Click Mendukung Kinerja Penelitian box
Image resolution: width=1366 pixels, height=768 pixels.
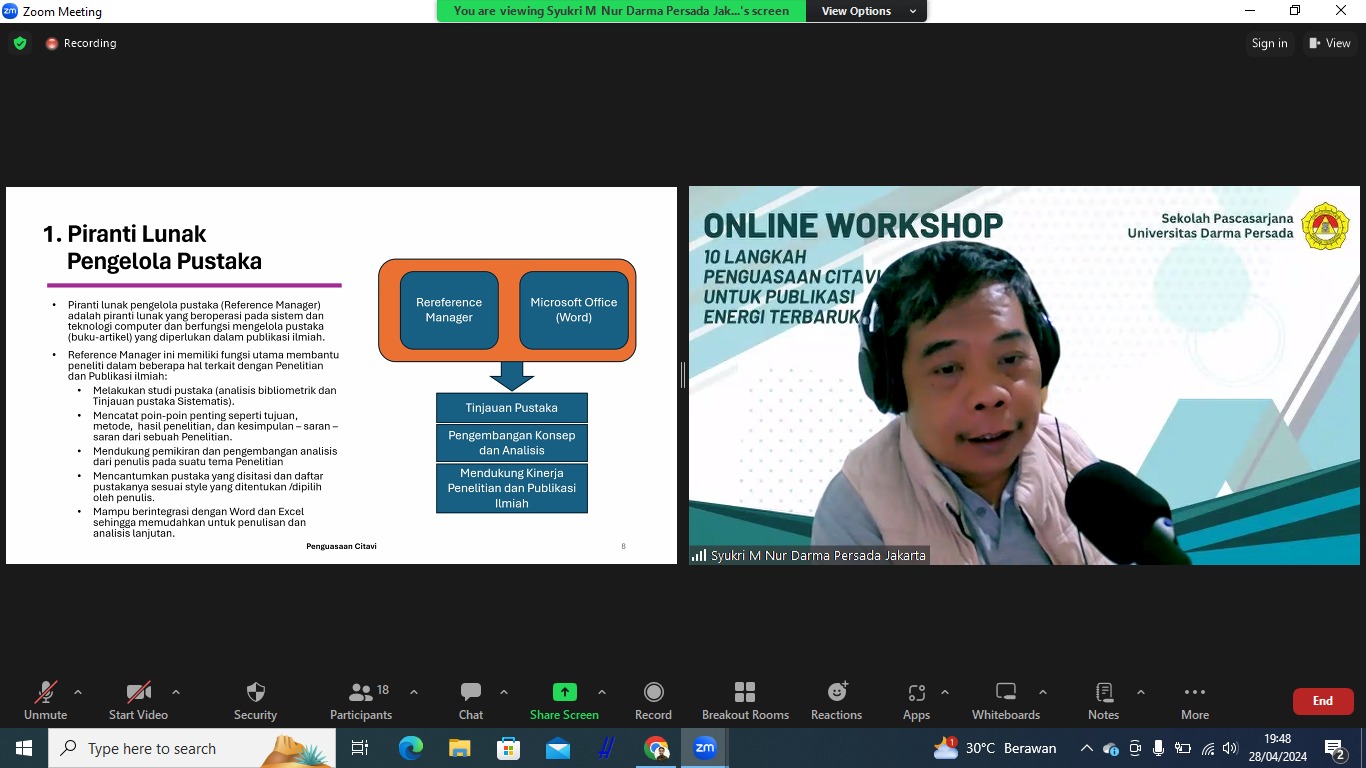coord(511,488)
